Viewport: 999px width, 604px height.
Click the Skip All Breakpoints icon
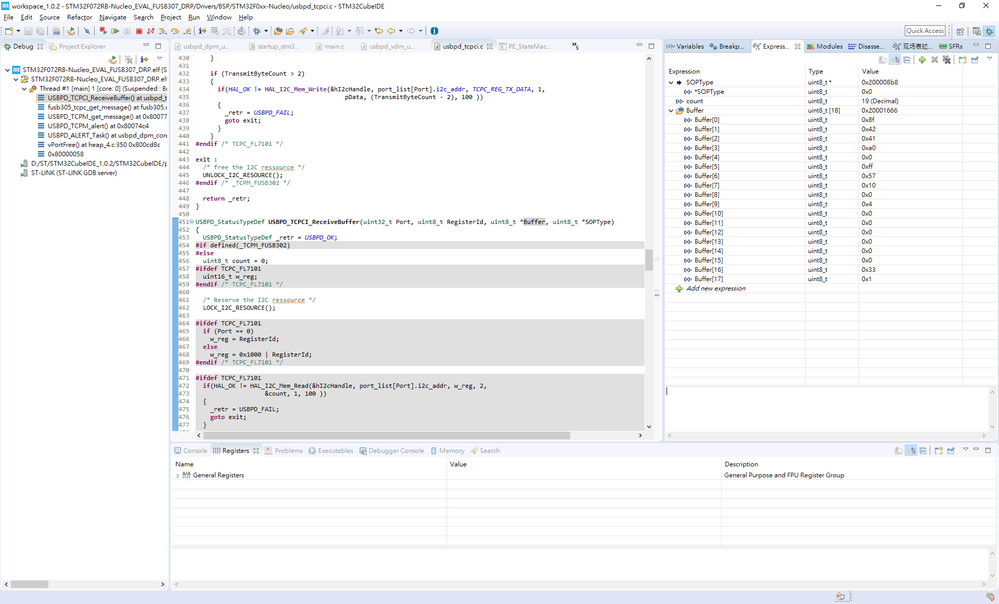click(87, 31)
